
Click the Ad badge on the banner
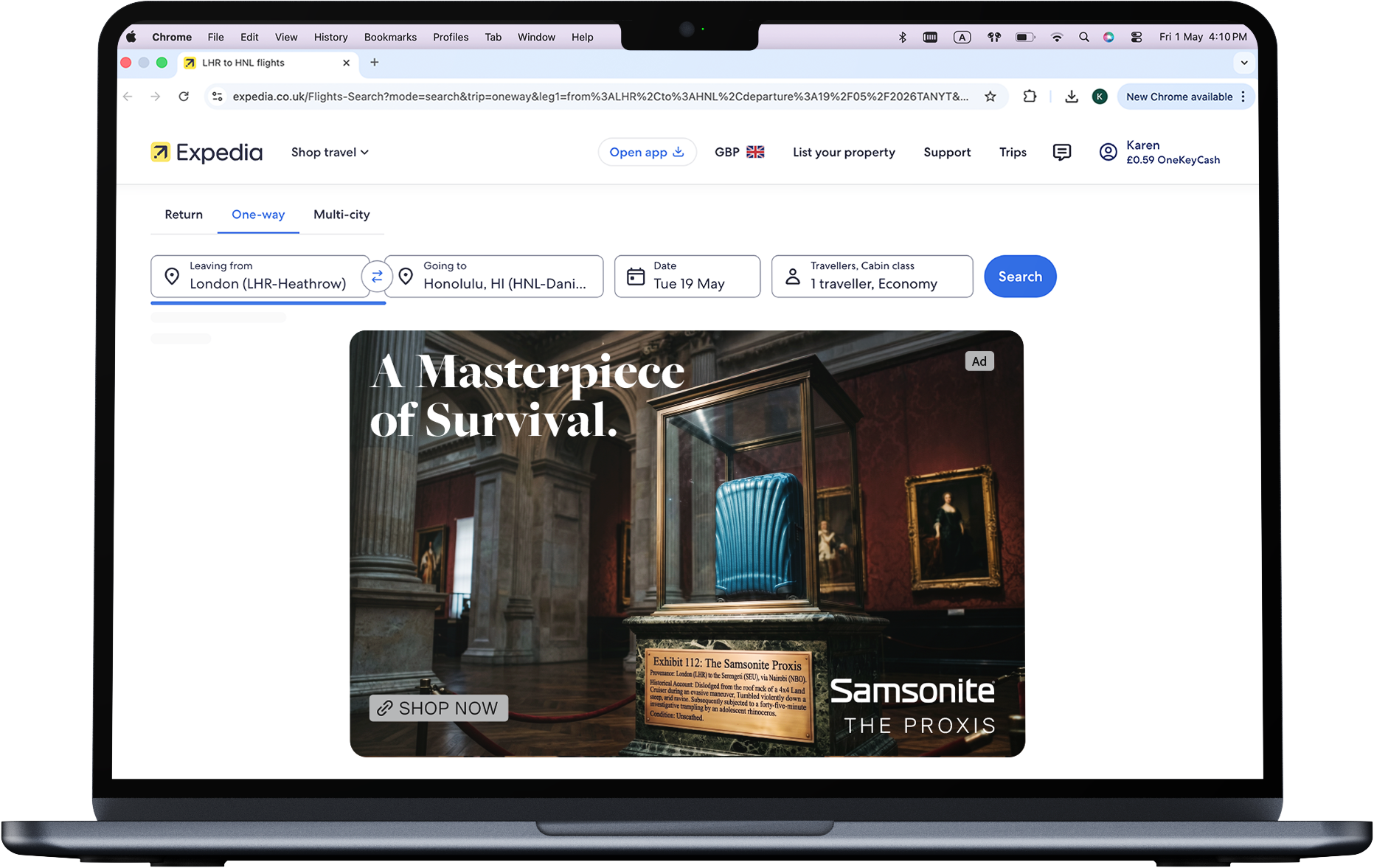pos(979,361)
